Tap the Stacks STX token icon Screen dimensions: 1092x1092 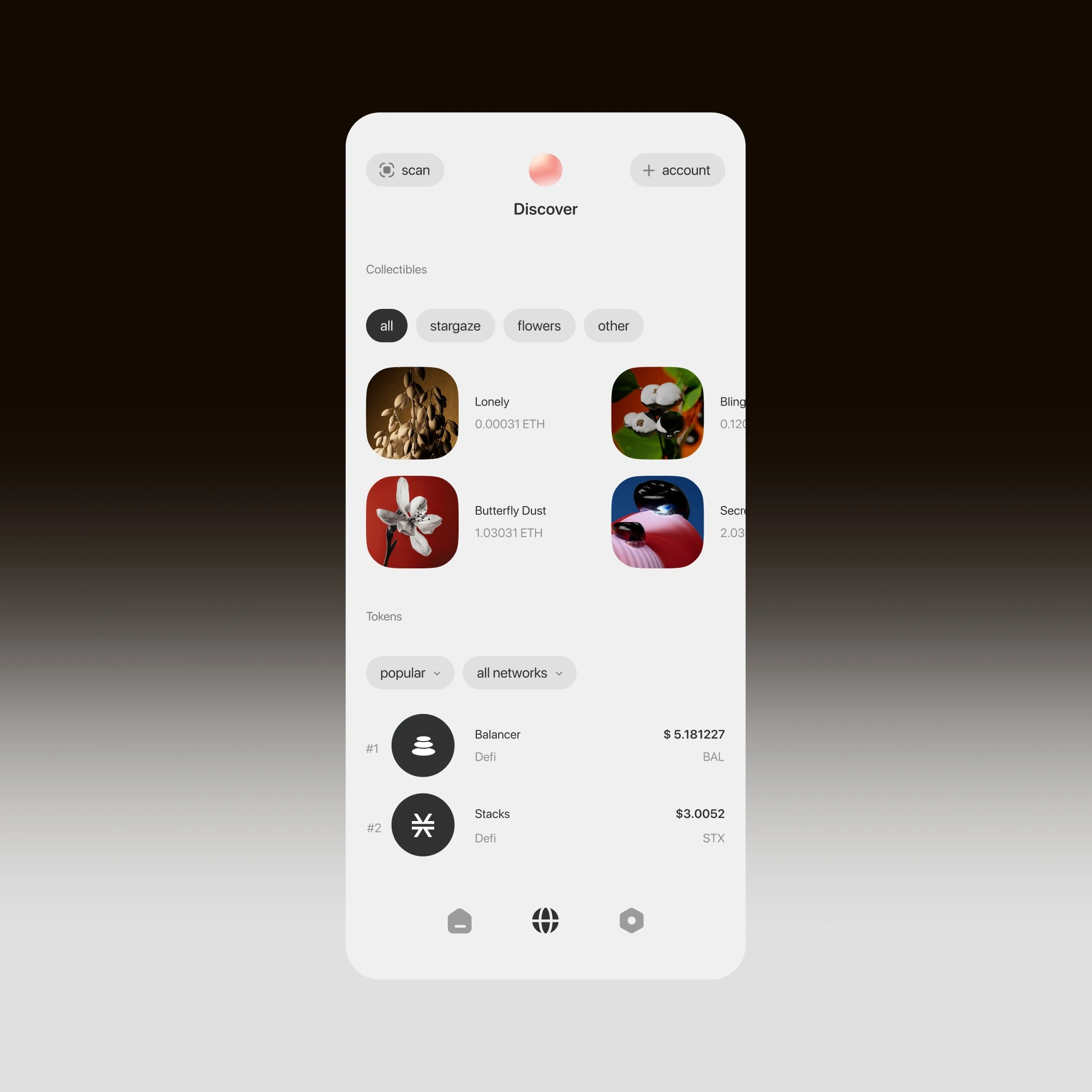423,824
